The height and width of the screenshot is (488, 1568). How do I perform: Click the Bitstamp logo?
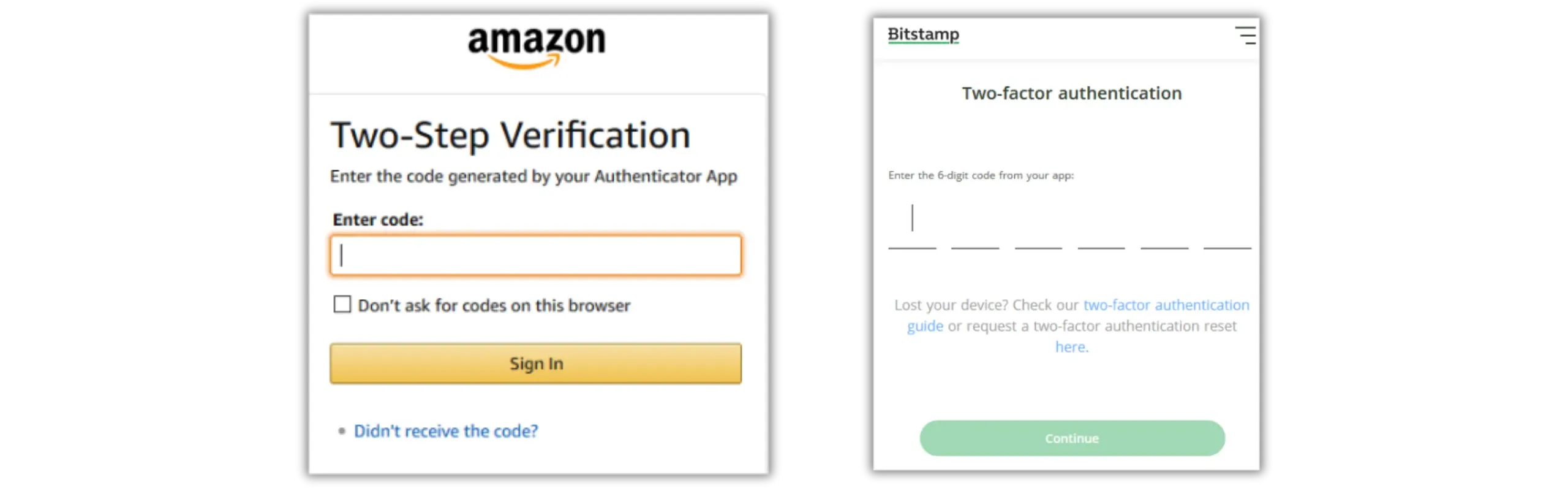(923, 34)
